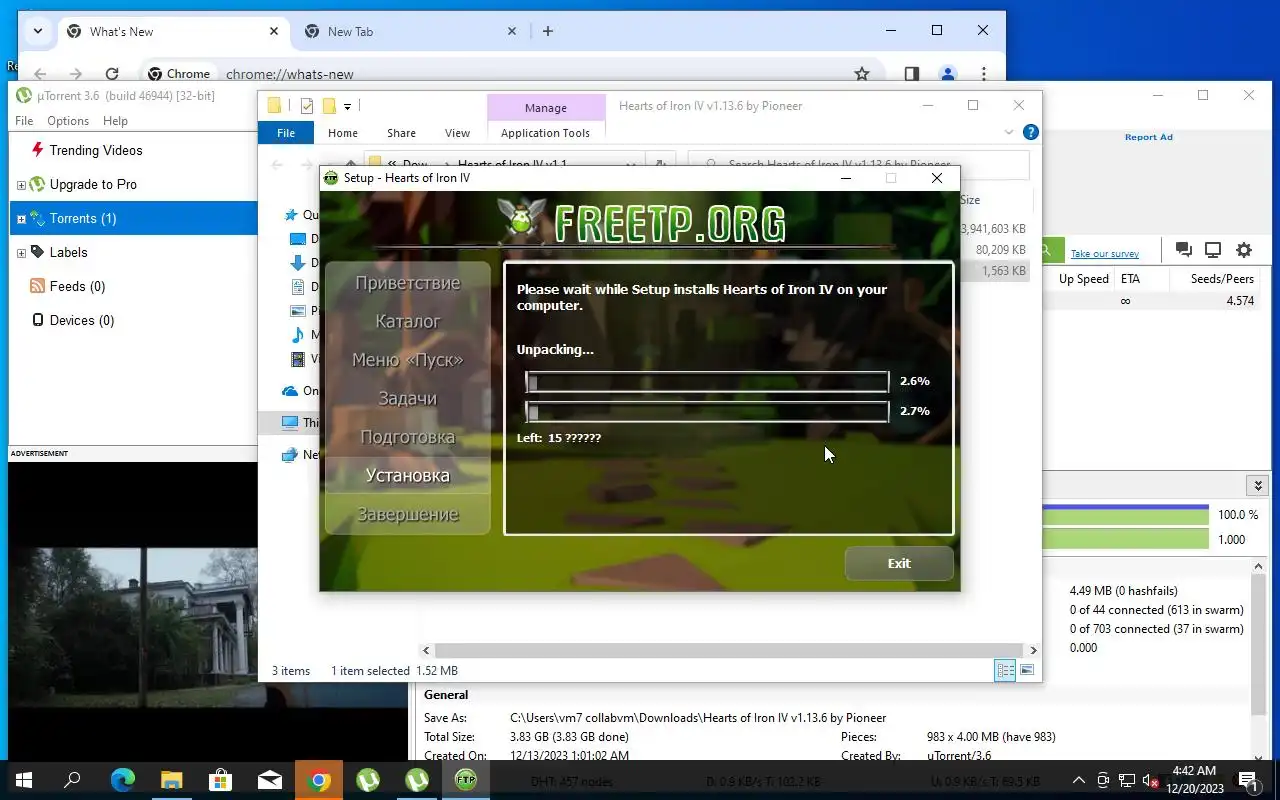Screen dimensions: 1280x800
Task: Select Devices (0) in uTorrent sidebar
Action: [x=82, y=320]
